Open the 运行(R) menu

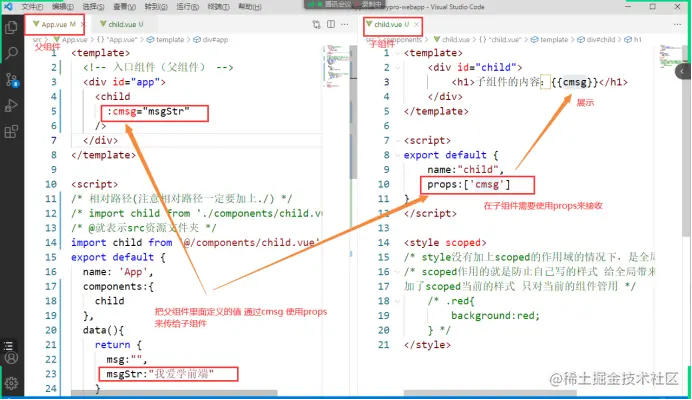[188, 7]
